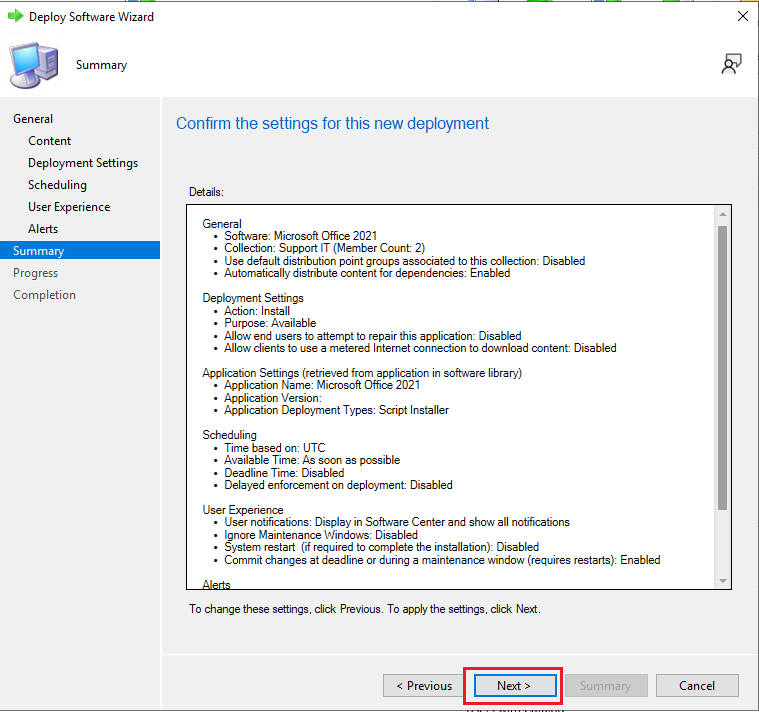Select the User Experience step
The image size is (759, 712).
click(x=69, y=207)
